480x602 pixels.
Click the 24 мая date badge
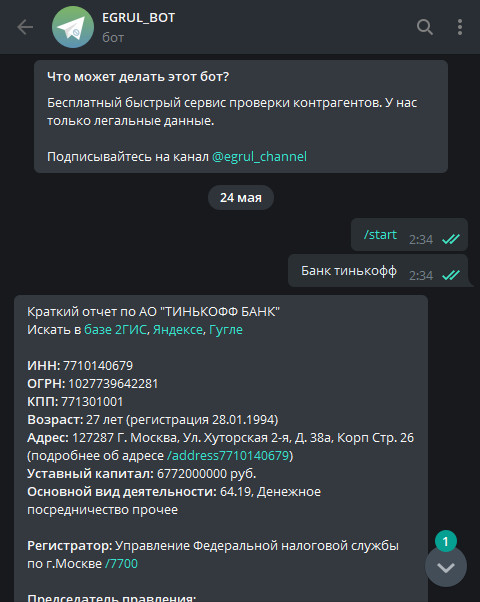241,198
